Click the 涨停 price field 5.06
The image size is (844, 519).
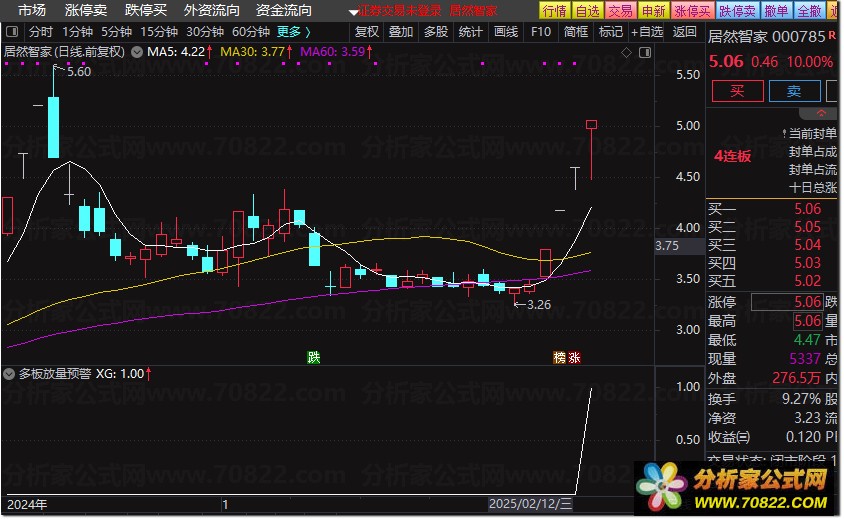pyautogui.click(x=787, y=302)
